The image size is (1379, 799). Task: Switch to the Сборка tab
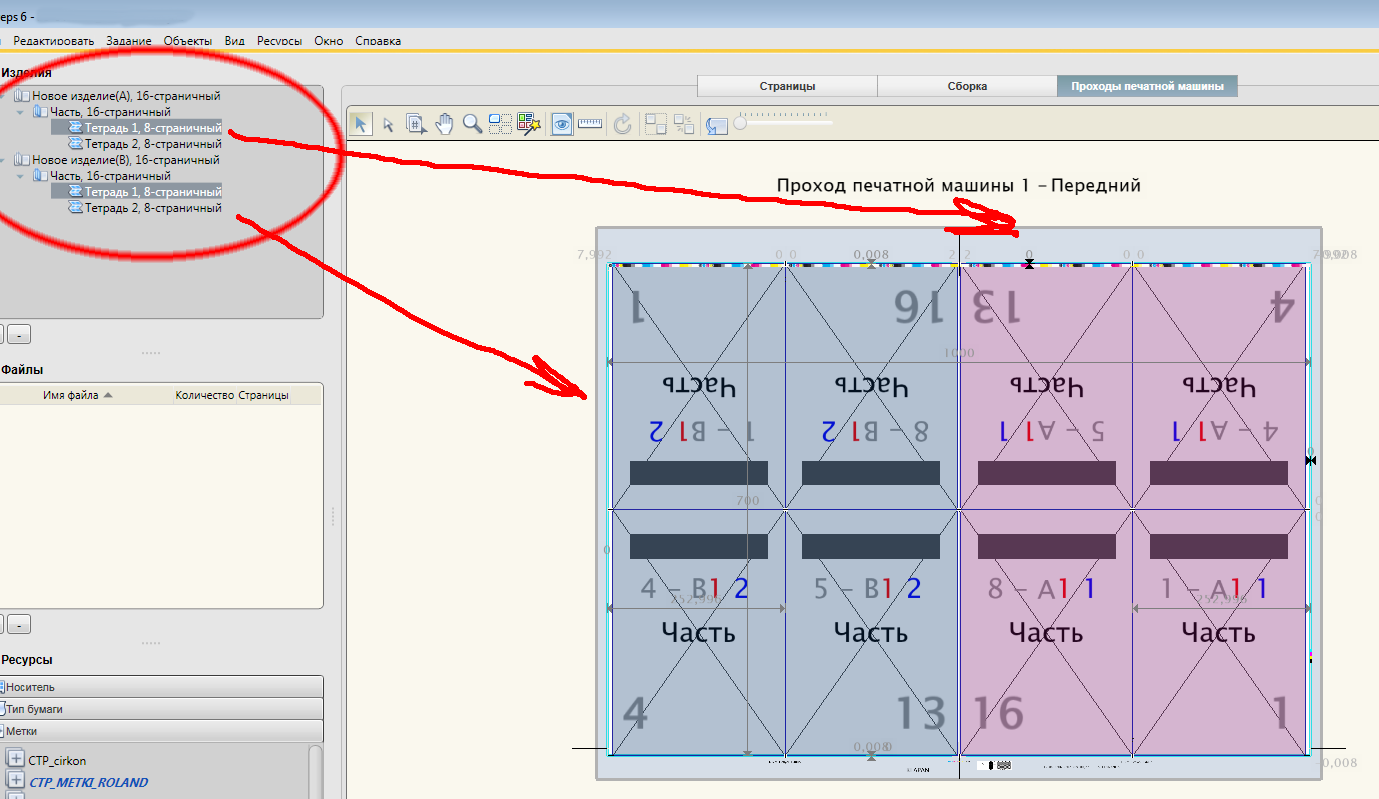(967, 86)
